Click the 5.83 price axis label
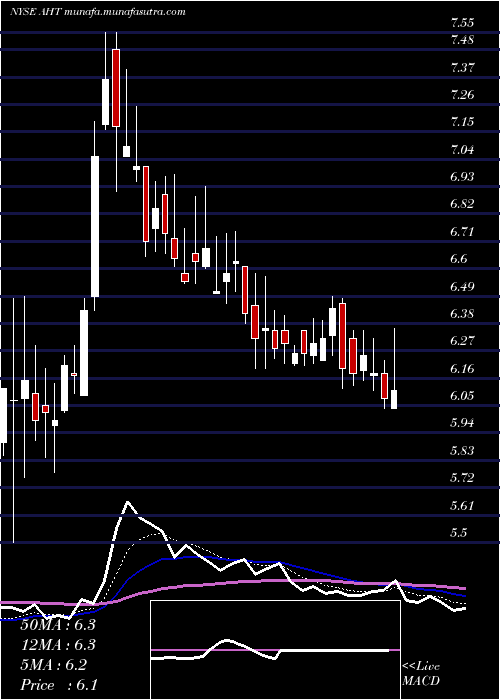 [x=462, y=451]
